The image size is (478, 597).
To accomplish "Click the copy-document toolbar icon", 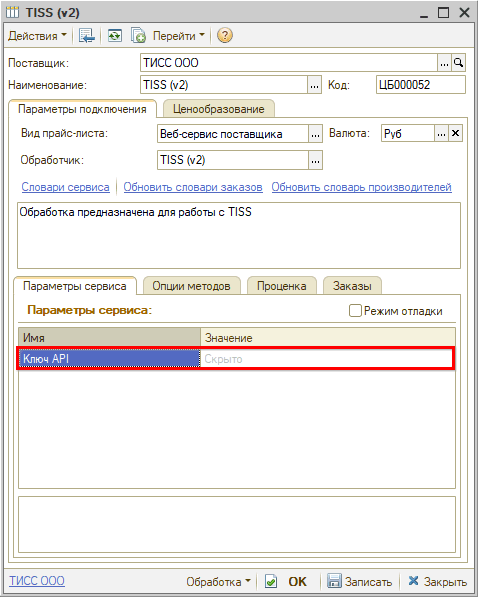I will pyautogui.click(x=138, y=36).
